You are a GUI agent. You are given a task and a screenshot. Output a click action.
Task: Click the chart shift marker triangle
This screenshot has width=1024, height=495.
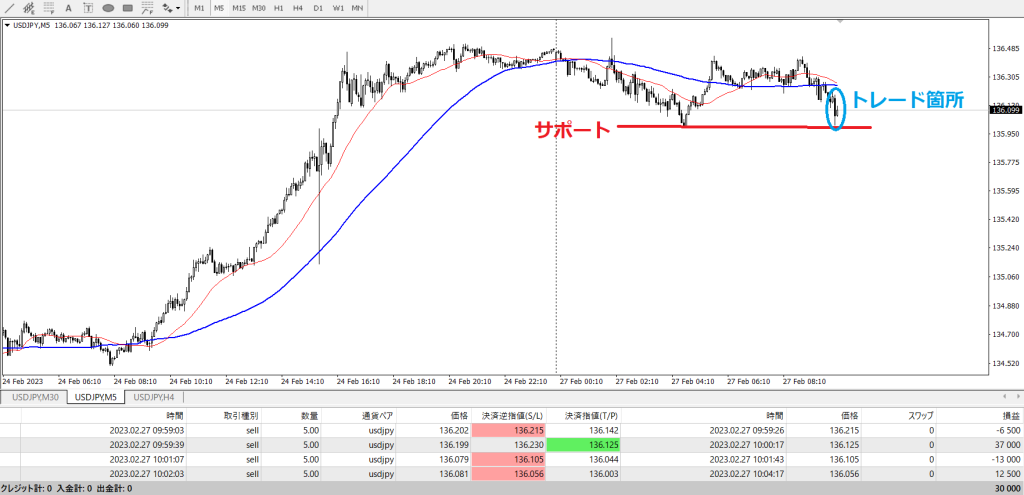click(841, 21)
